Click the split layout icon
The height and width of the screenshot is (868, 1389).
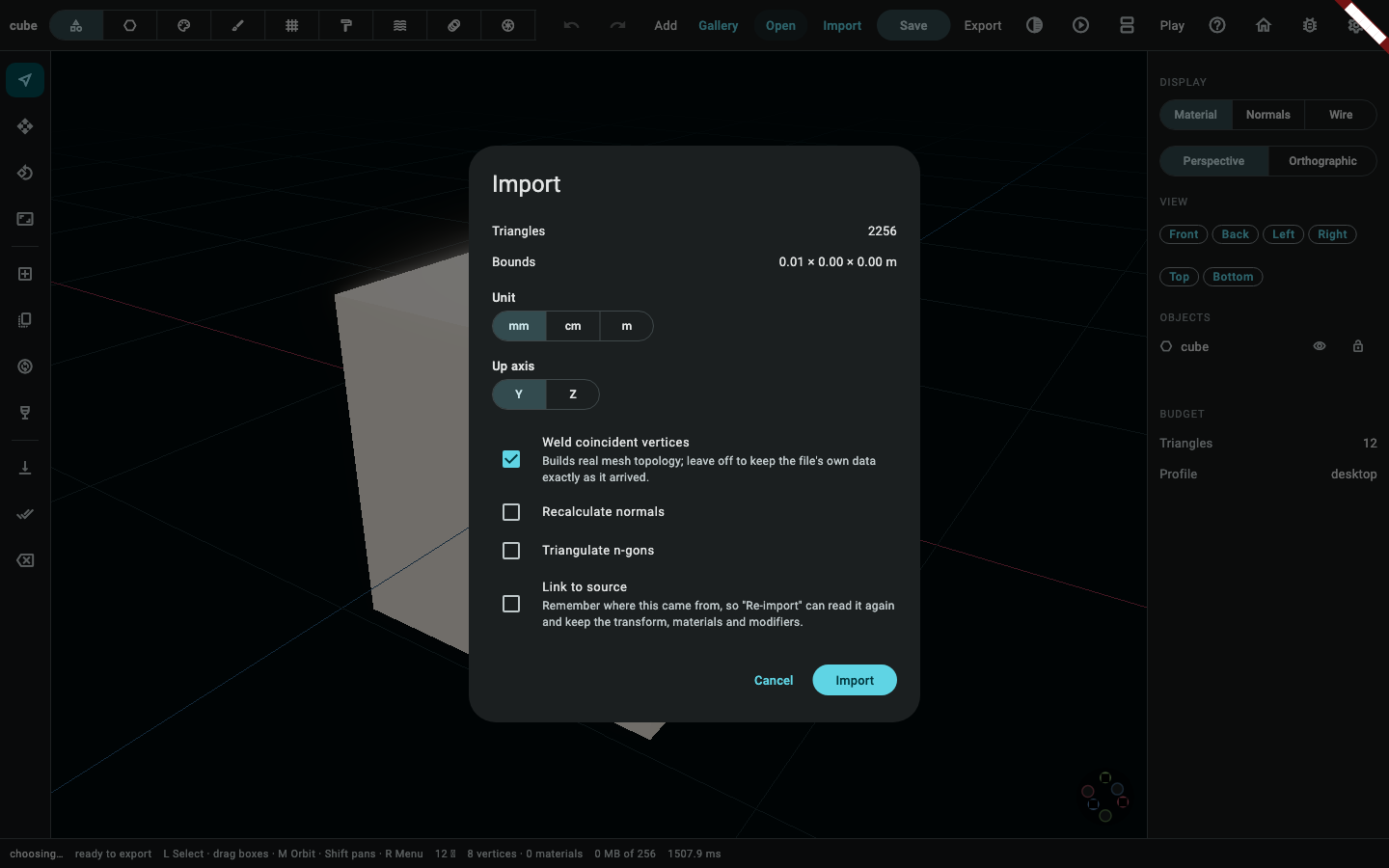[x=1128, y=26]
